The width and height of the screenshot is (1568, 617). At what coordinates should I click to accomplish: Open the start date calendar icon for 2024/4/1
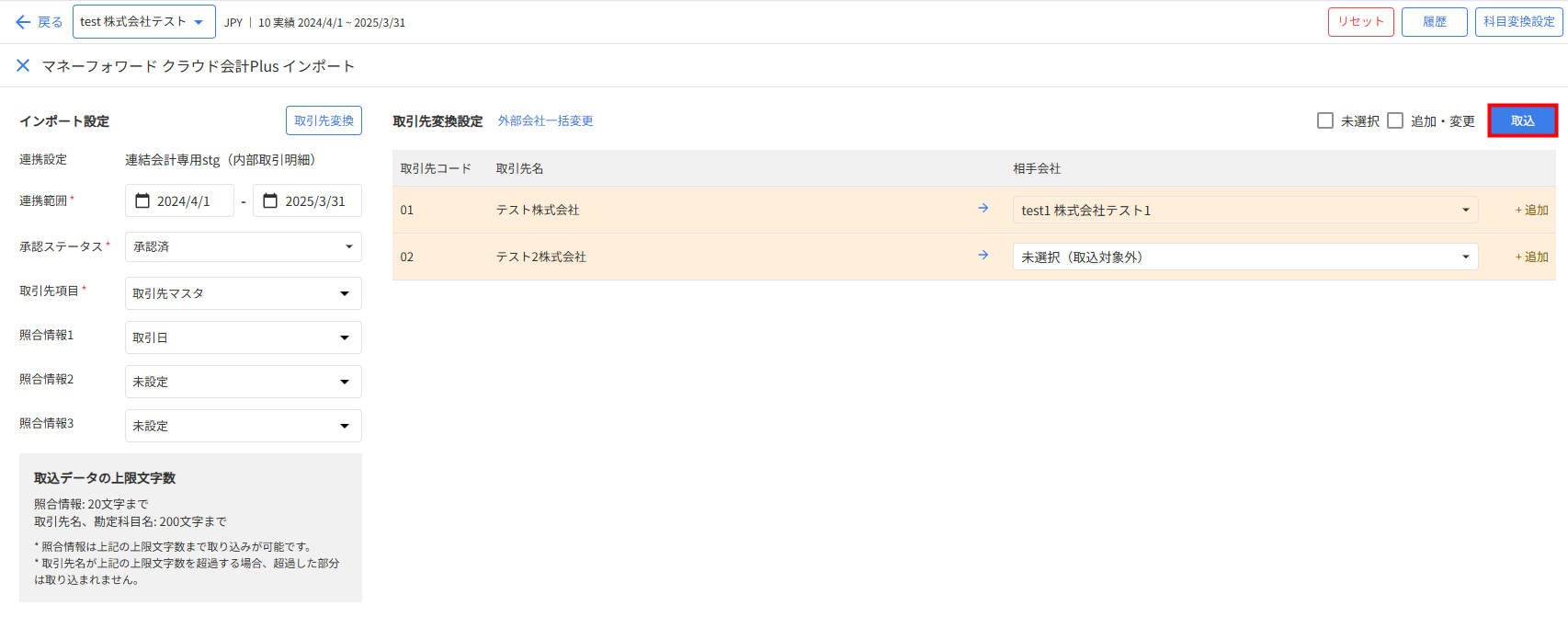tap(142, 200)
